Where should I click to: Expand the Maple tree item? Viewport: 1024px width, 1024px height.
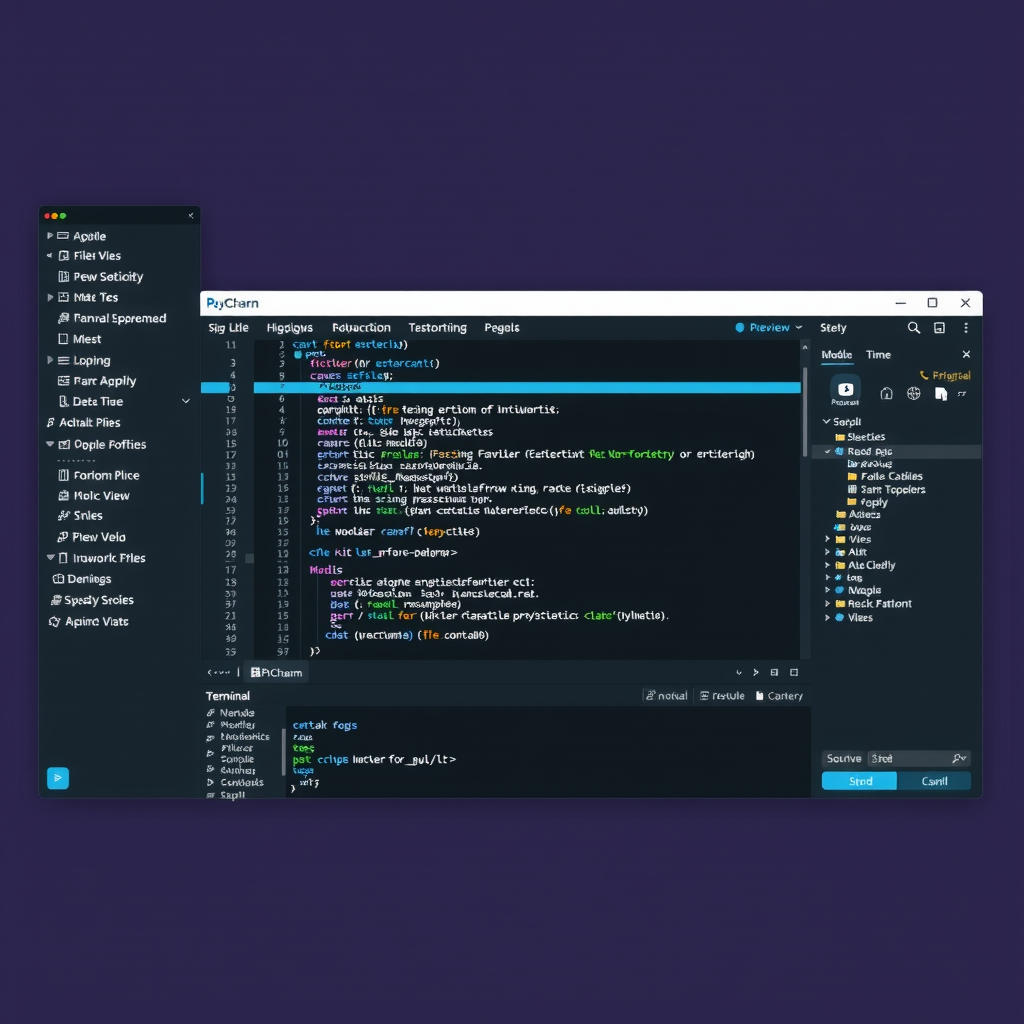pos(826,590)
